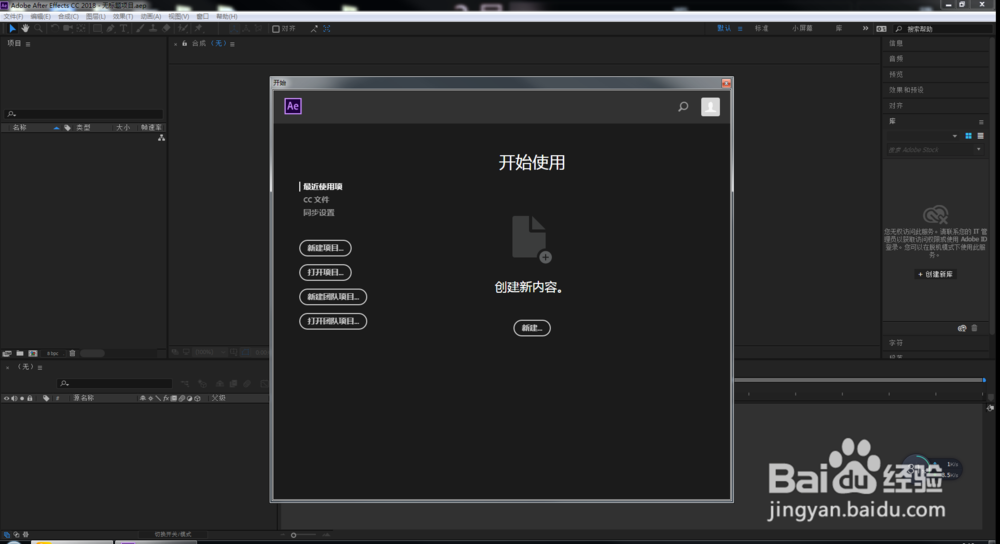Click the search icon in Start dialog
Screen dimensions: 1000x544
[683, 107]
